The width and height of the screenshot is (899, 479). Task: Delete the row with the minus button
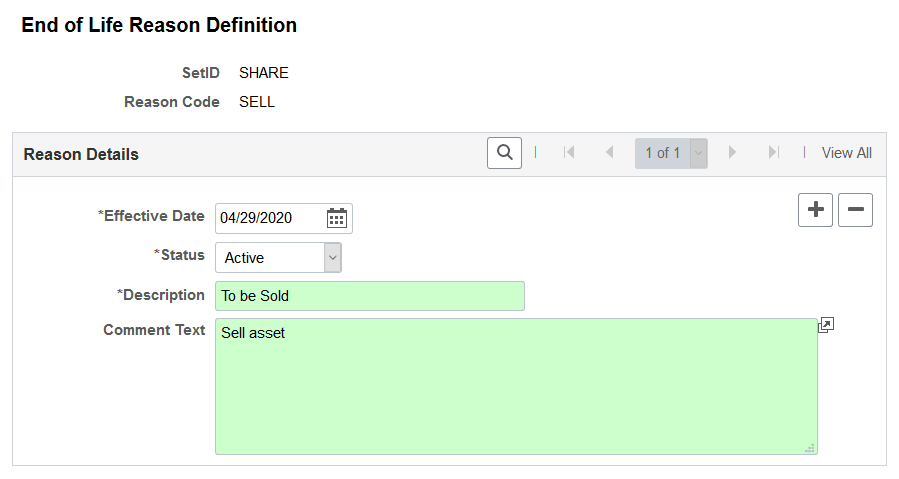point(855,209)
